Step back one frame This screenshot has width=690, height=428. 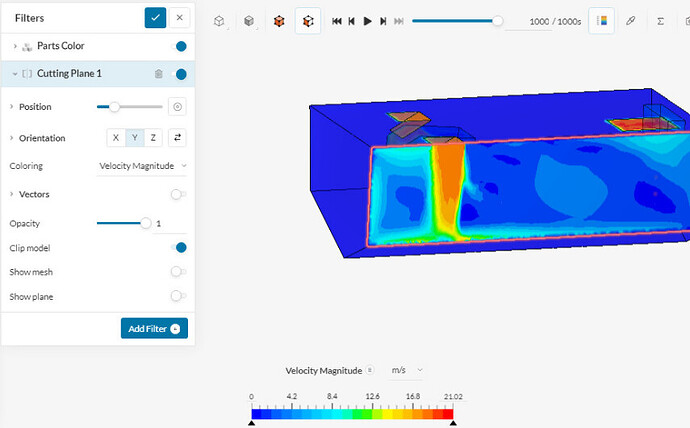tap(351, 21)
